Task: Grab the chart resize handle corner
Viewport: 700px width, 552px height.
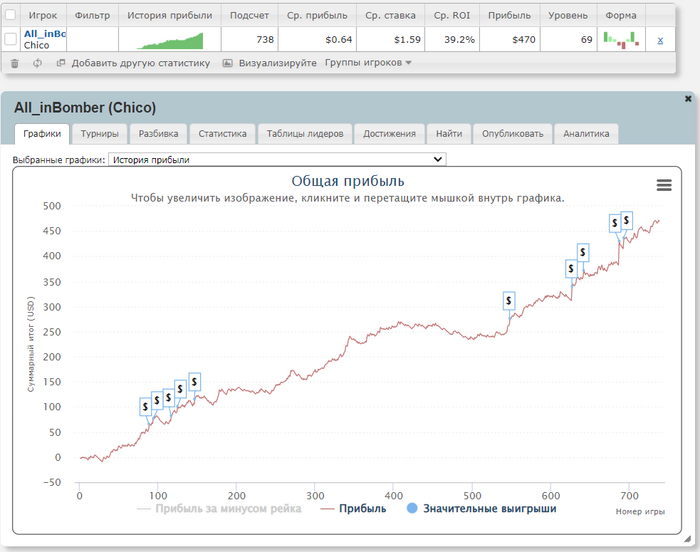Action: point(688,539)
